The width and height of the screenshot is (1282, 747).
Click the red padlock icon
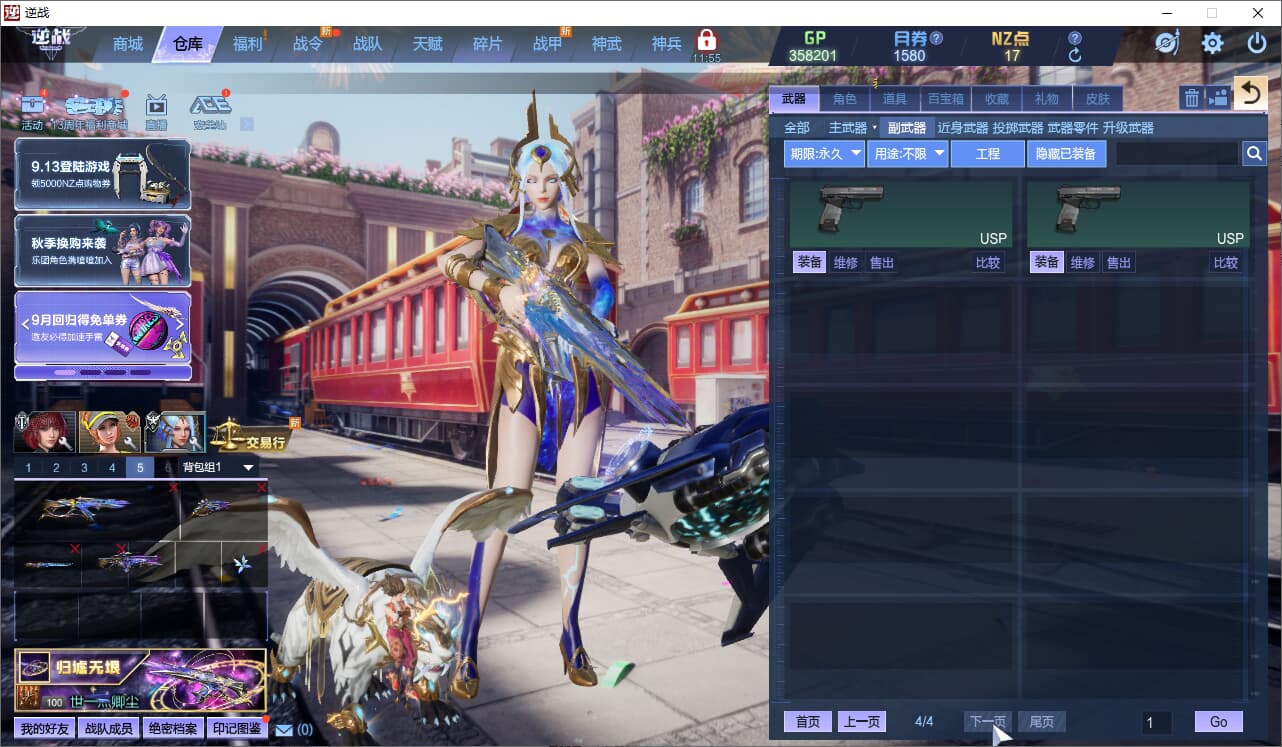(x=707, y=41)
